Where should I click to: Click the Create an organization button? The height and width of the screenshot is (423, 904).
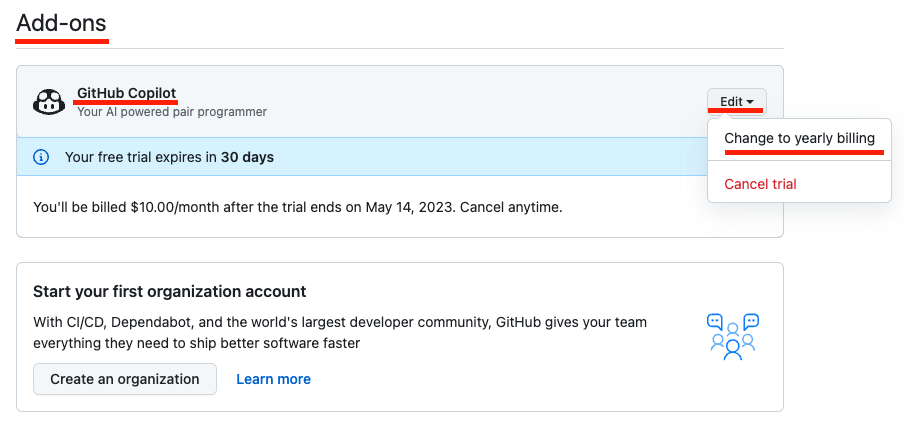(x=125, y=379)
